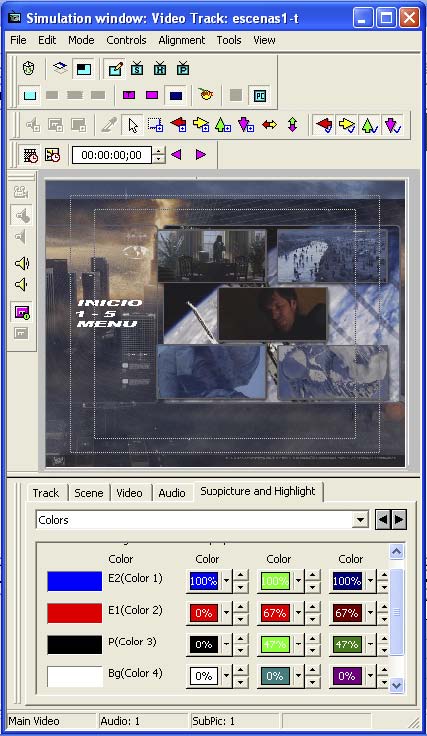Click the second clock grid timecode icon

[52, 155]
